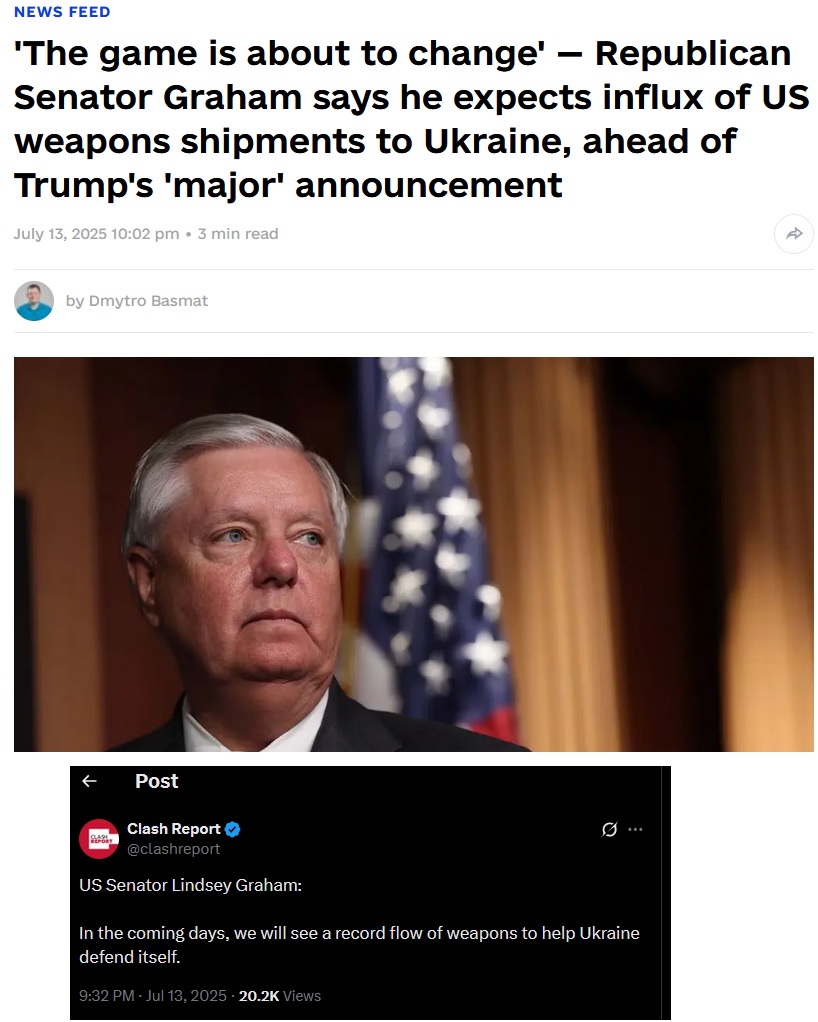Click the article headline text
Viewport: 818px width, 1022px height.
coord(411,119)
